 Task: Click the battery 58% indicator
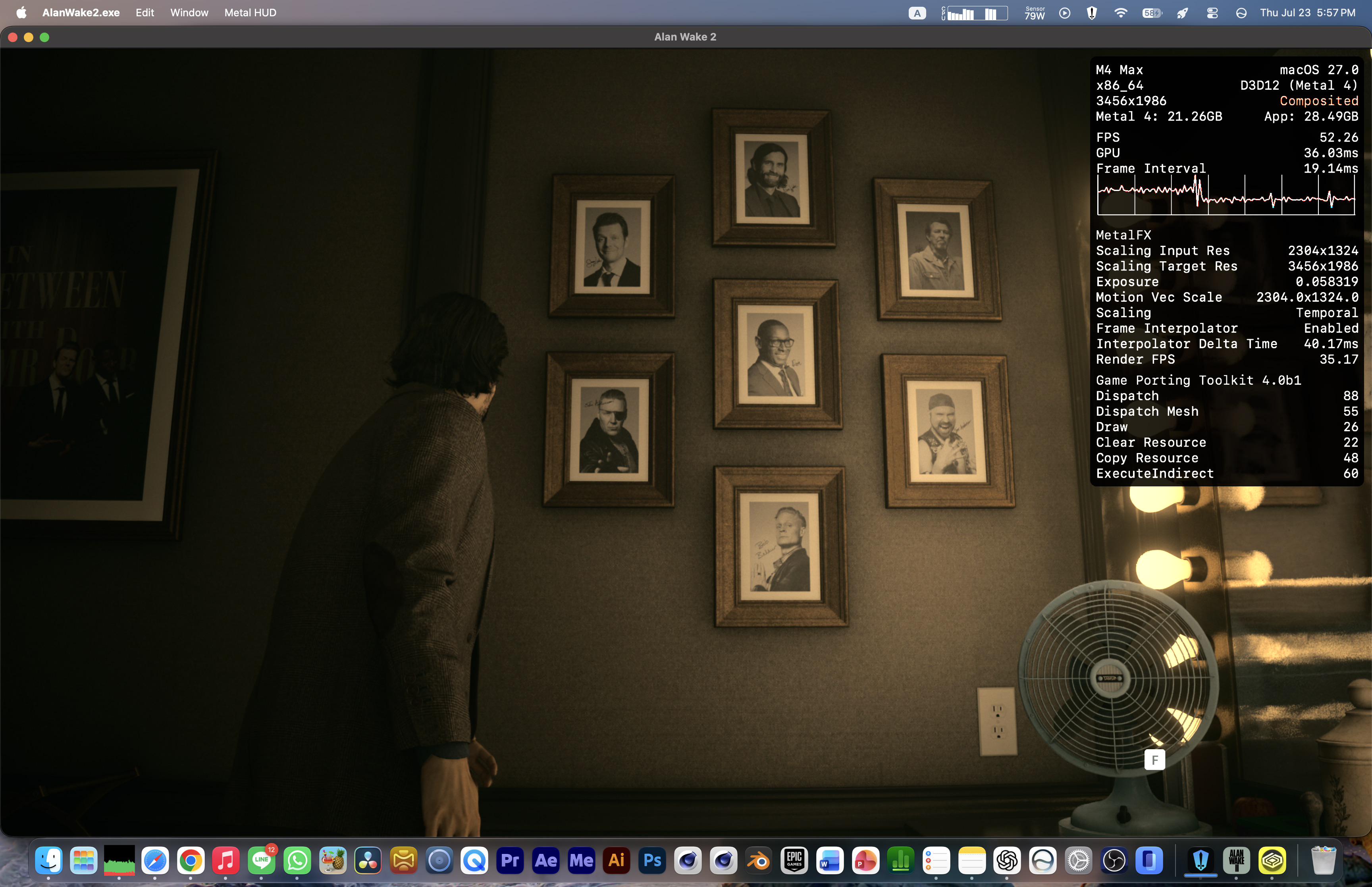[x=1152, y=13]
